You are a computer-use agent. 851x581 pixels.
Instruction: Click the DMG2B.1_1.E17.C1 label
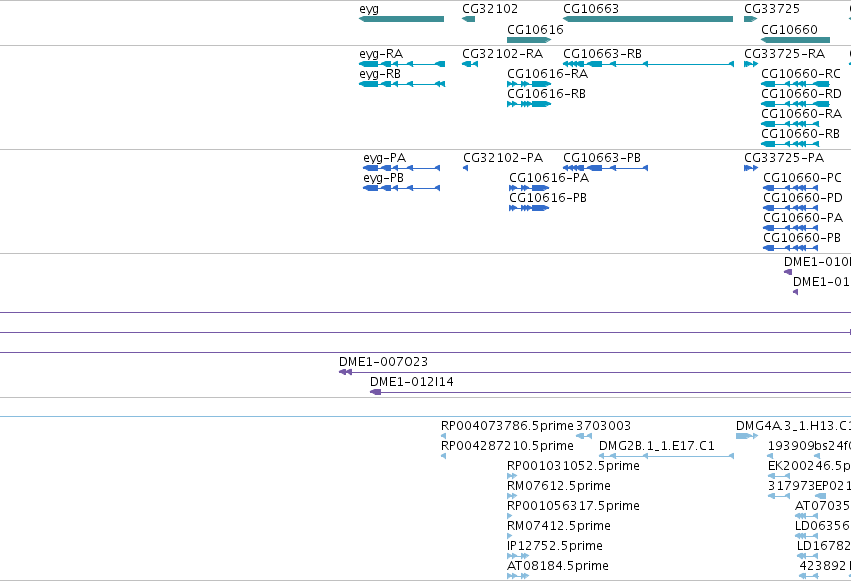[x=657, y=446]
